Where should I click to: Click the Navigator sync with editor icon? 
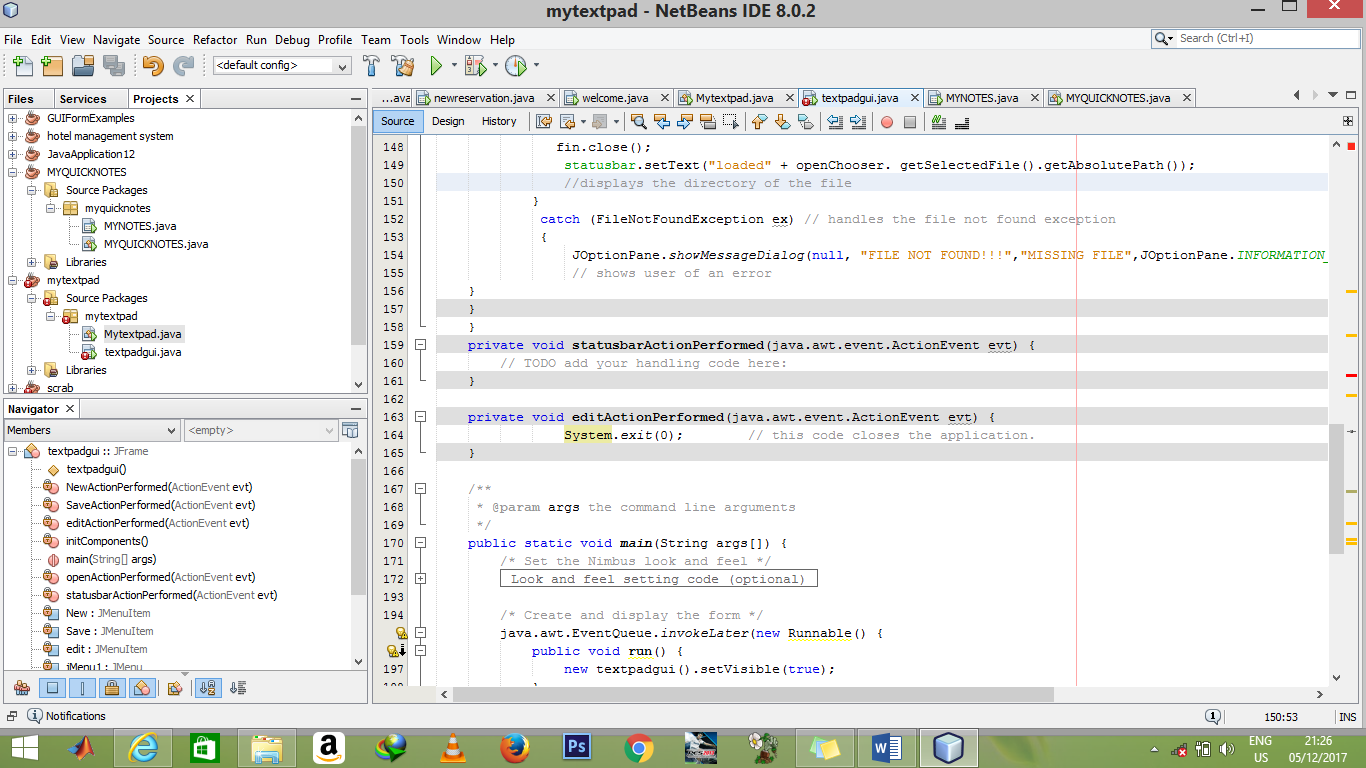(350, 430)
